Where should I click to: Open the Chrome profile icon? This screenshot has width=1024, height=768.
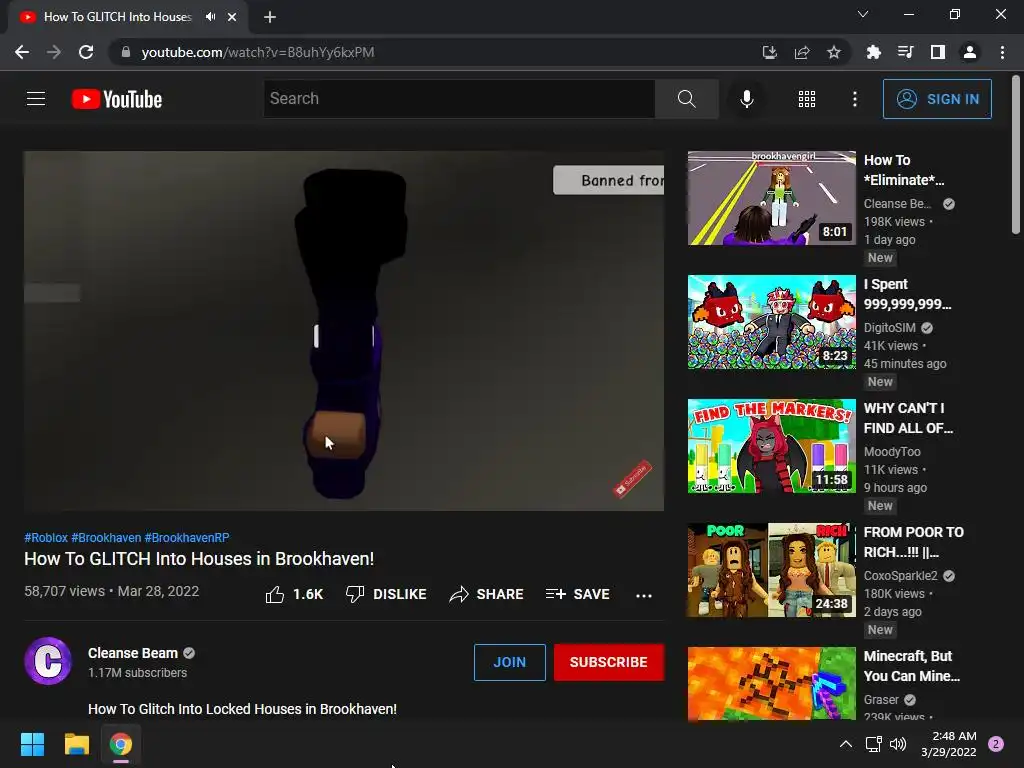970,52
